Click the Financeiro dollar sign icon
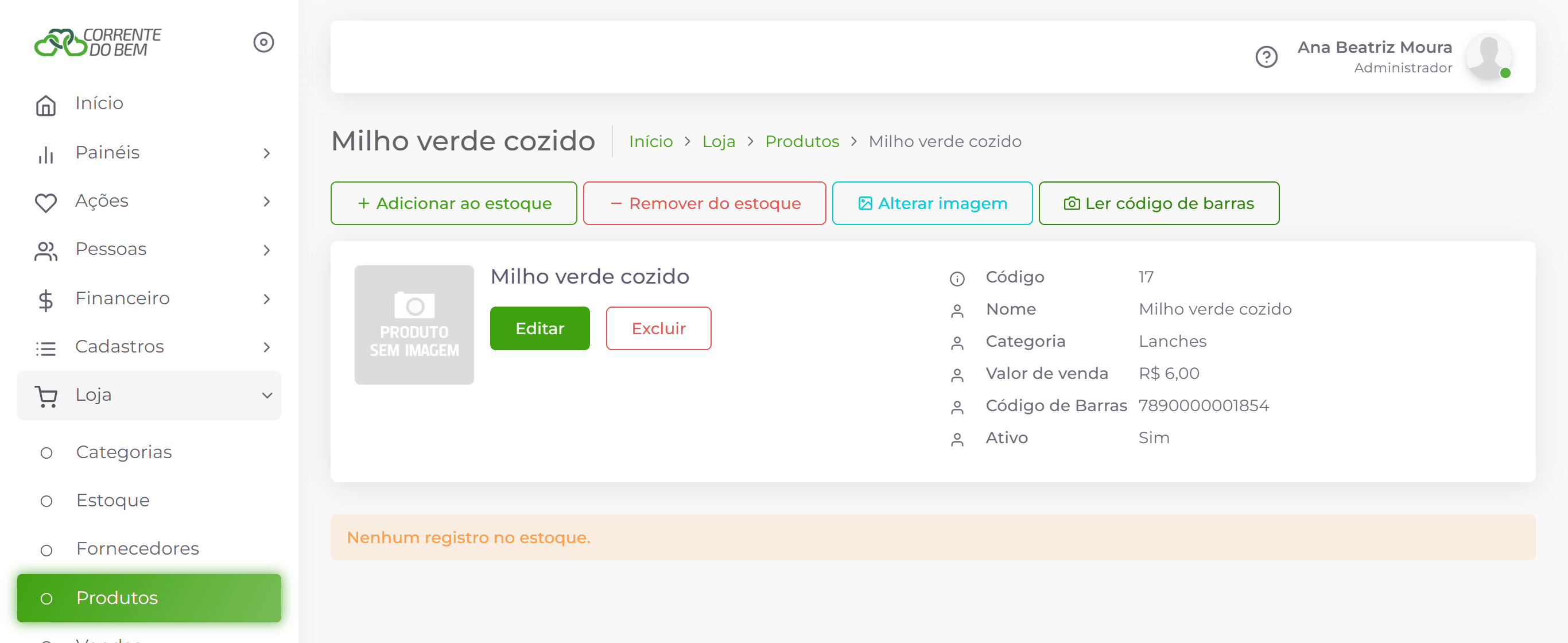The height and width of the screenshot is (643, 1568). tap(46, 300)
